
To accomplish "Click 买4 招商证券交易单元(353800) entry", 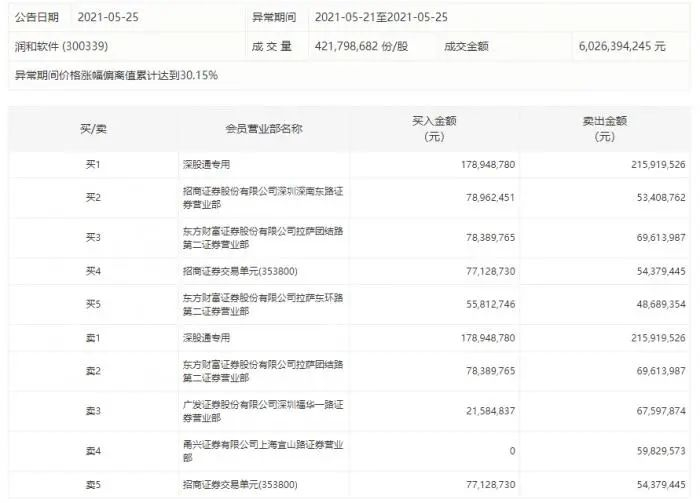I will click(x=240, y=271).
